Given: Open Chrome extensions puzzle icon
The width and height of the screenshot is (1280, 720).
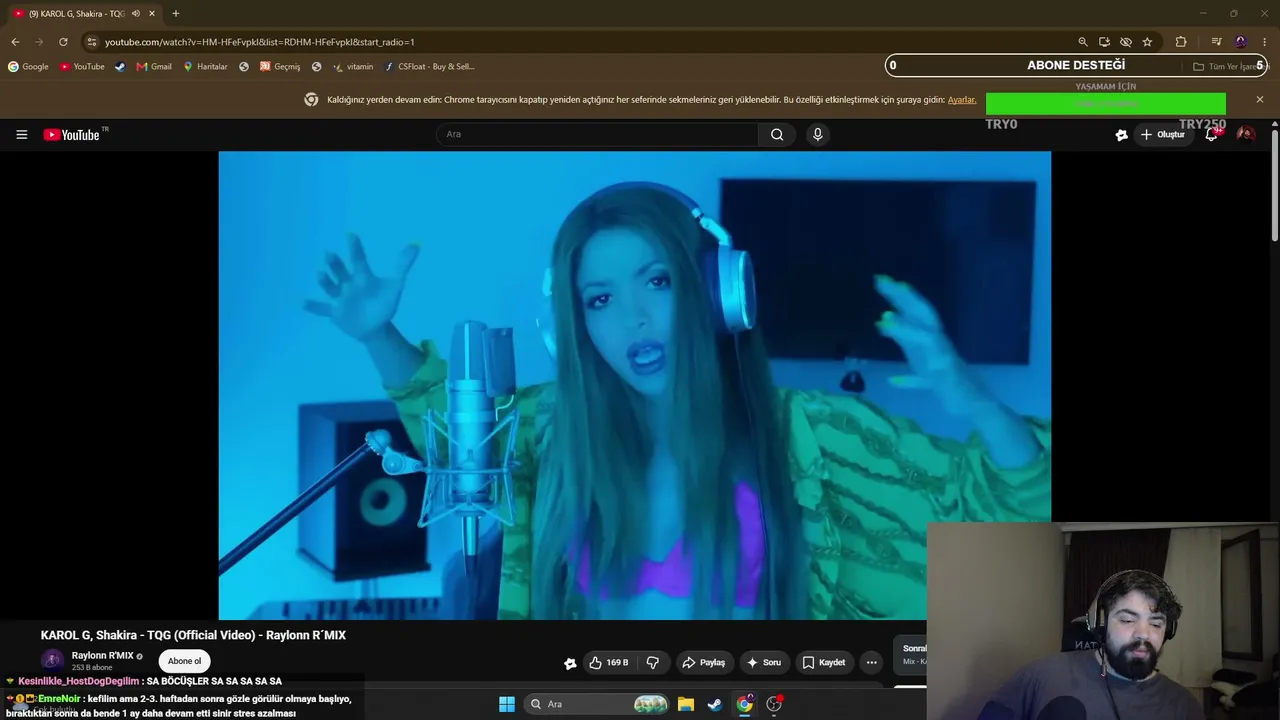Looking at the screenshot, I should 1181,42.
